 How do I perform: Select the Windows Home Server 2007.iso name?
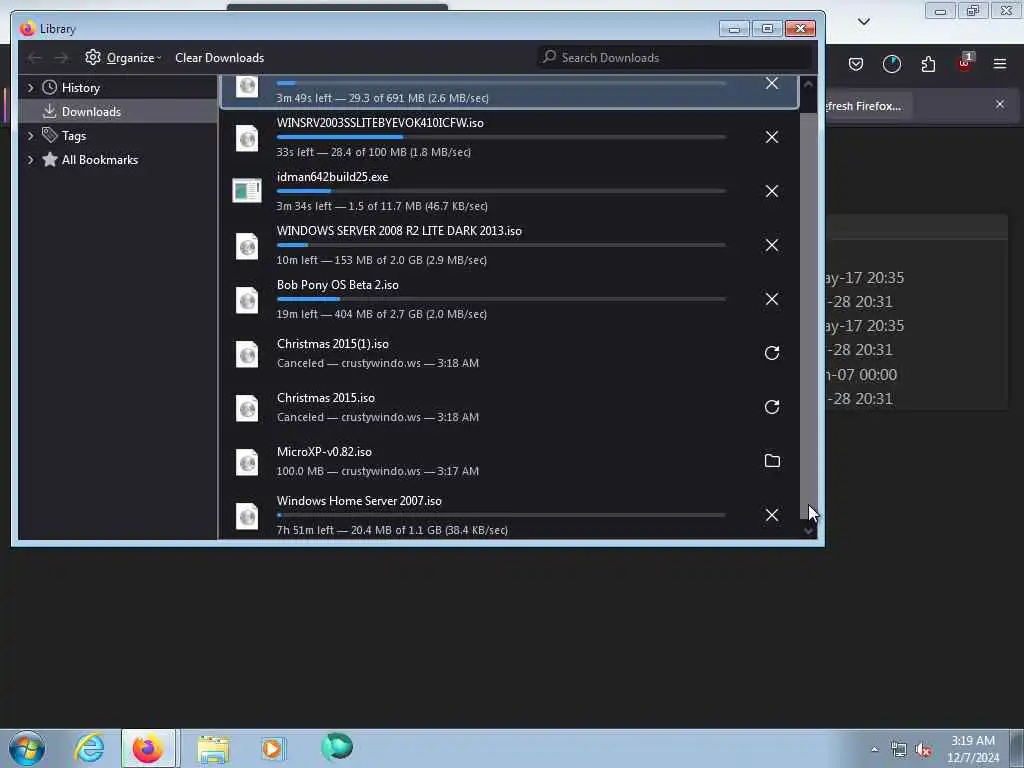coord(359,501)
